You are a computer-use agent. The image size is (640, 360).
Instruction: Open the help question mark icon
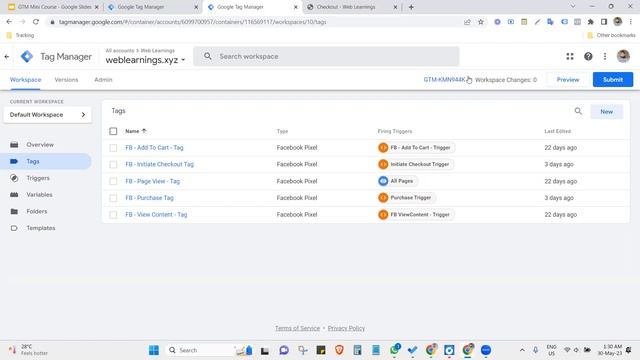point(588,56)
